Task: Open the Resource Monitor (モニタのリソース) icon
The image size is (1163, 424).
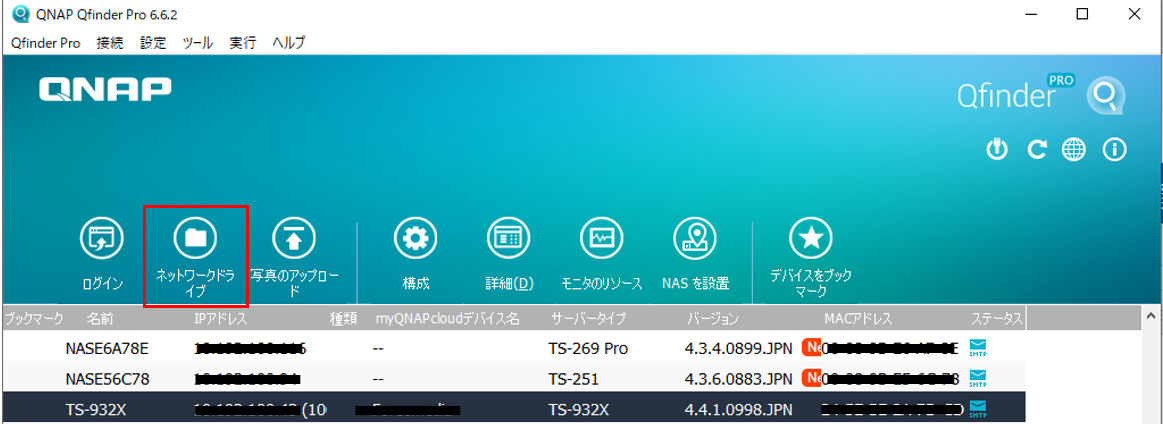Action: [x=601, y=238]
